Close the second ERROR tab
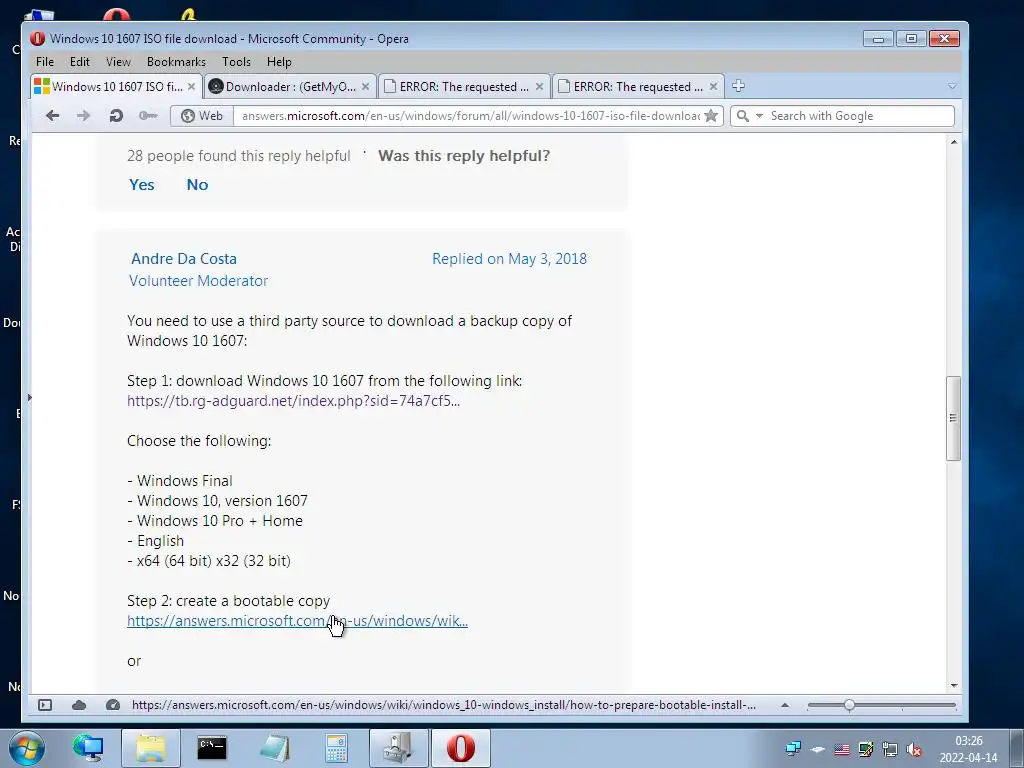This screenshot has height=768, width=1024. pyautogui.click(x=713, y=86)
